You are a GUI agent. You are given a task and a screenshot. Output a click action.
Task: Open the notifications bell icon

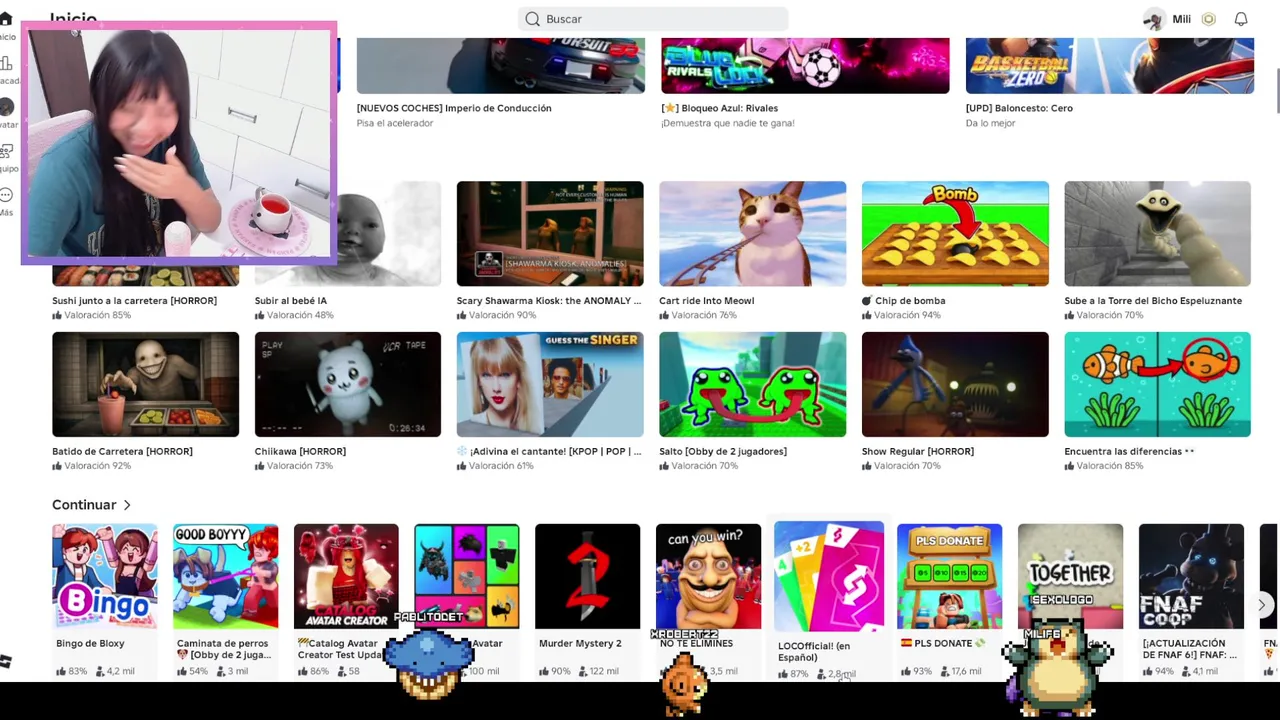[1241, 19]
